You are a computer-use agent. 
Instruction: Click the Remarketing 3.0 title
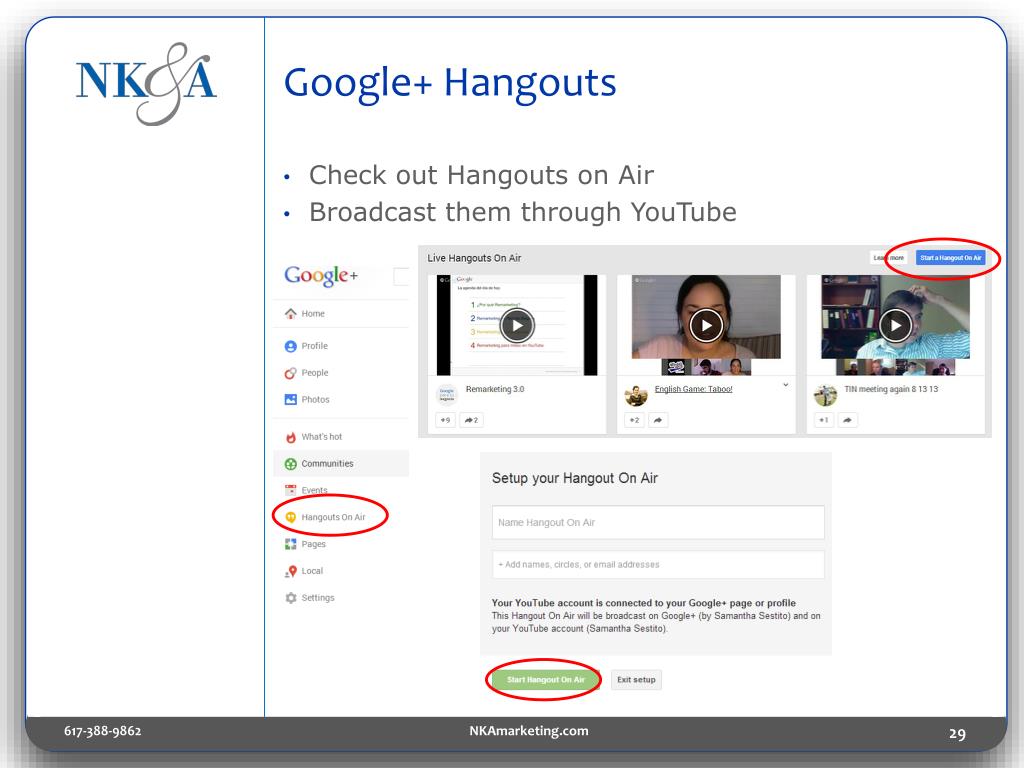click(x=495, y=389)
